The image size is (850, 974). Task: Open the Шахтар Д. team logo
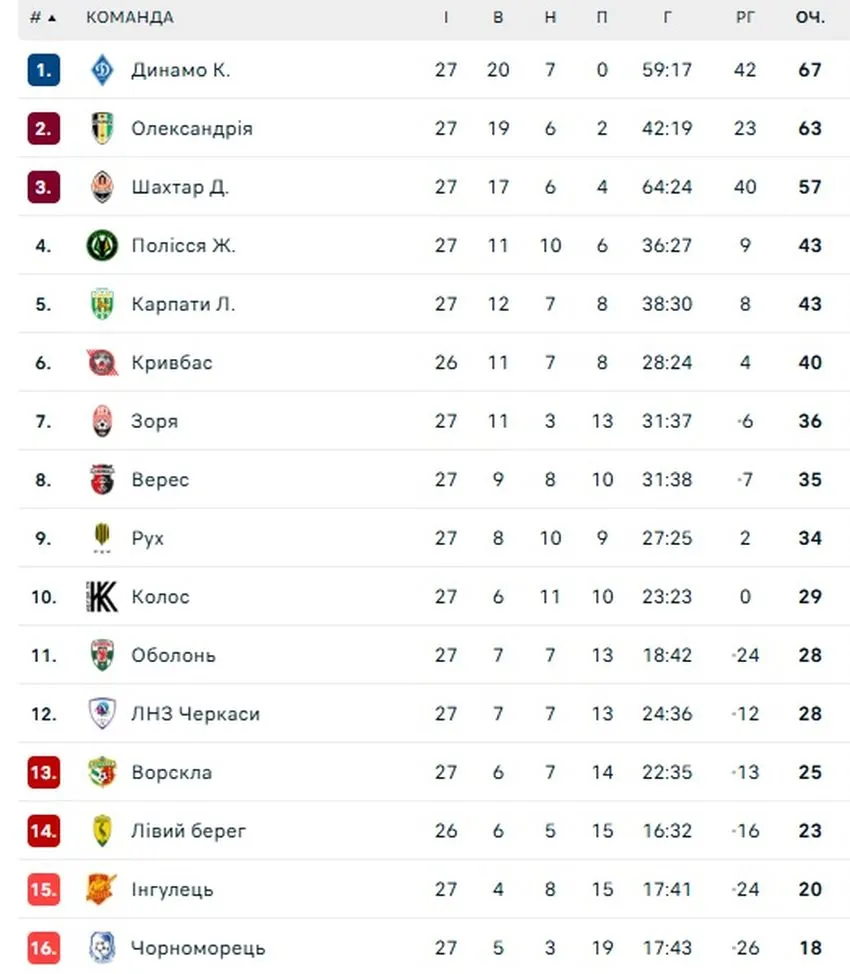click(102, 187)
